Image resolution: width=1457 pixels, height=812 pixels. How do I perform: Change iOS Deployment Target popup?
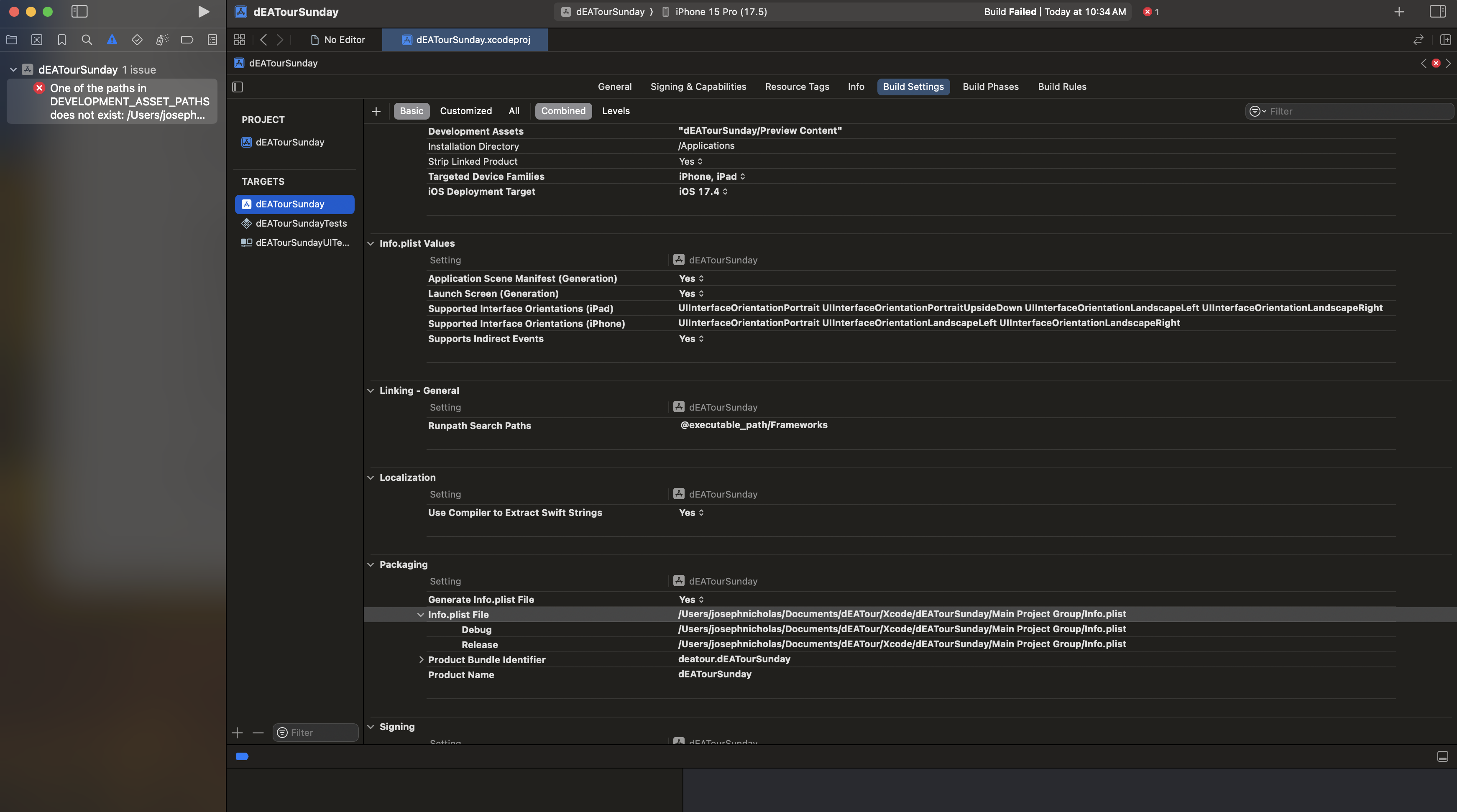703,192
